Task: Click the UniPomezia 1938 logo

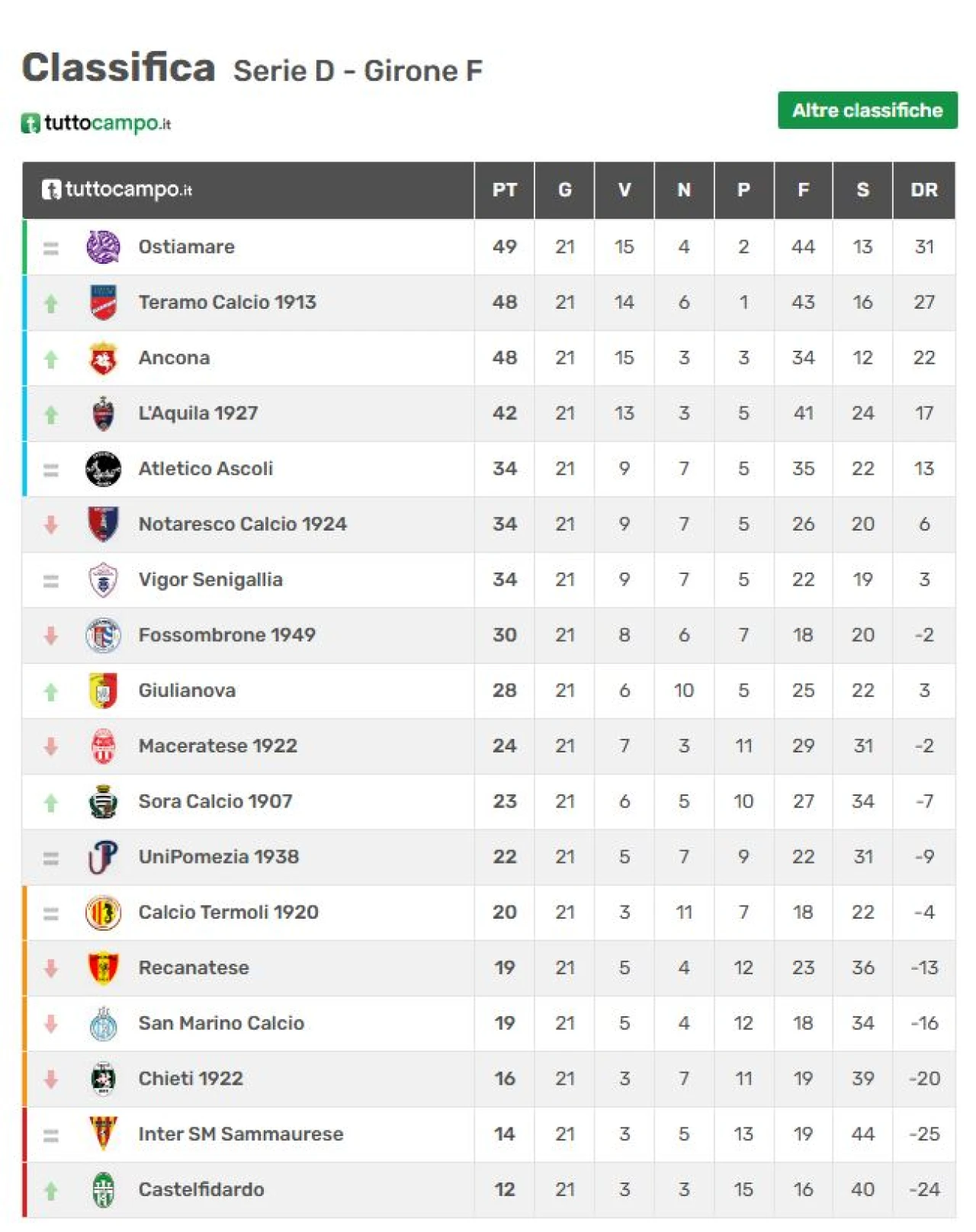Action: pos(103,857)
